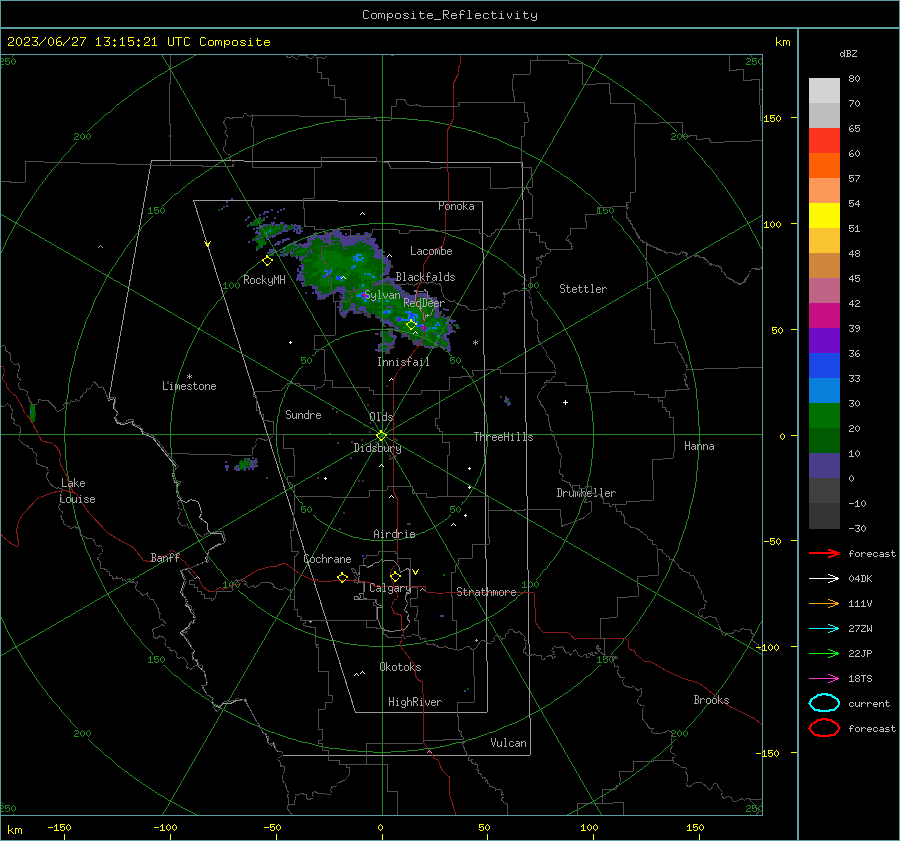Click the Drumheller city label
The image size is (900, 841).
(x=586, y=493)
